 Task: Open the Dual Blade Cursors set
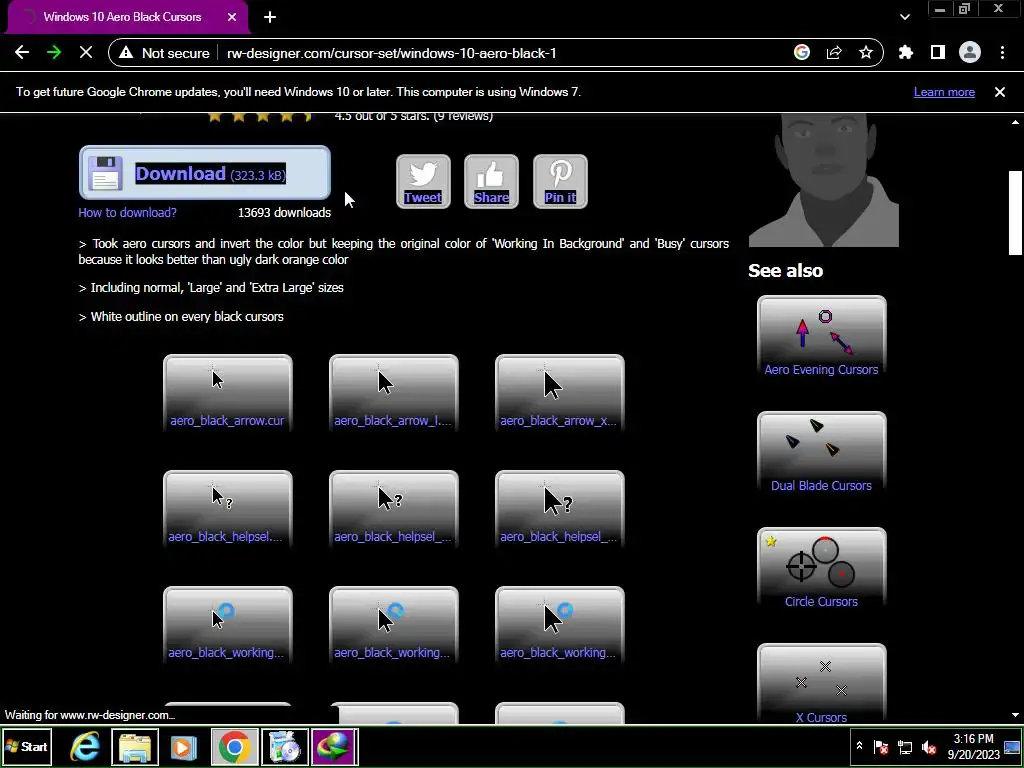822,453
